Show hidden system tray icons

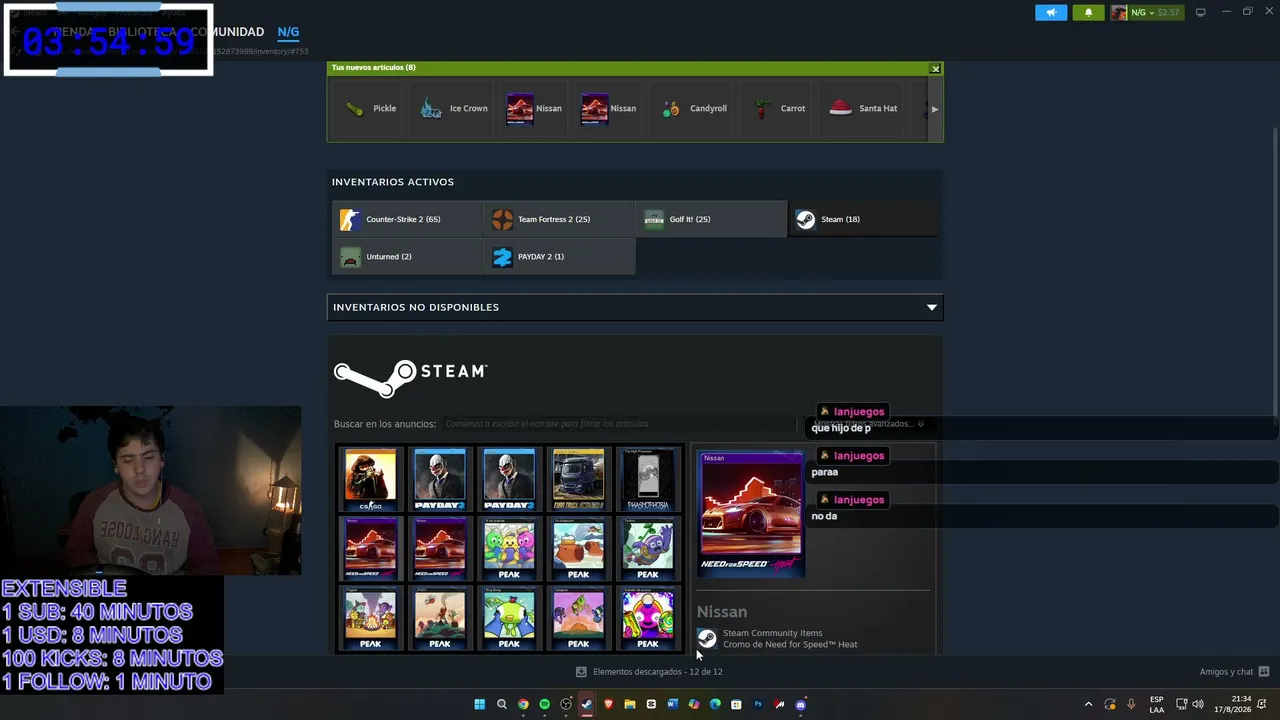(x=1089, y=704)
